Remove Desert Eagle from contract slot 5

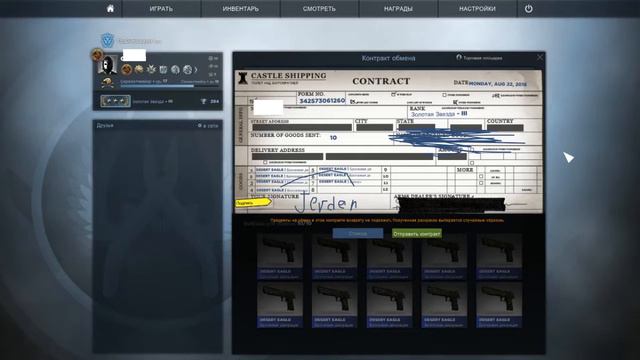tap(345, 169)
